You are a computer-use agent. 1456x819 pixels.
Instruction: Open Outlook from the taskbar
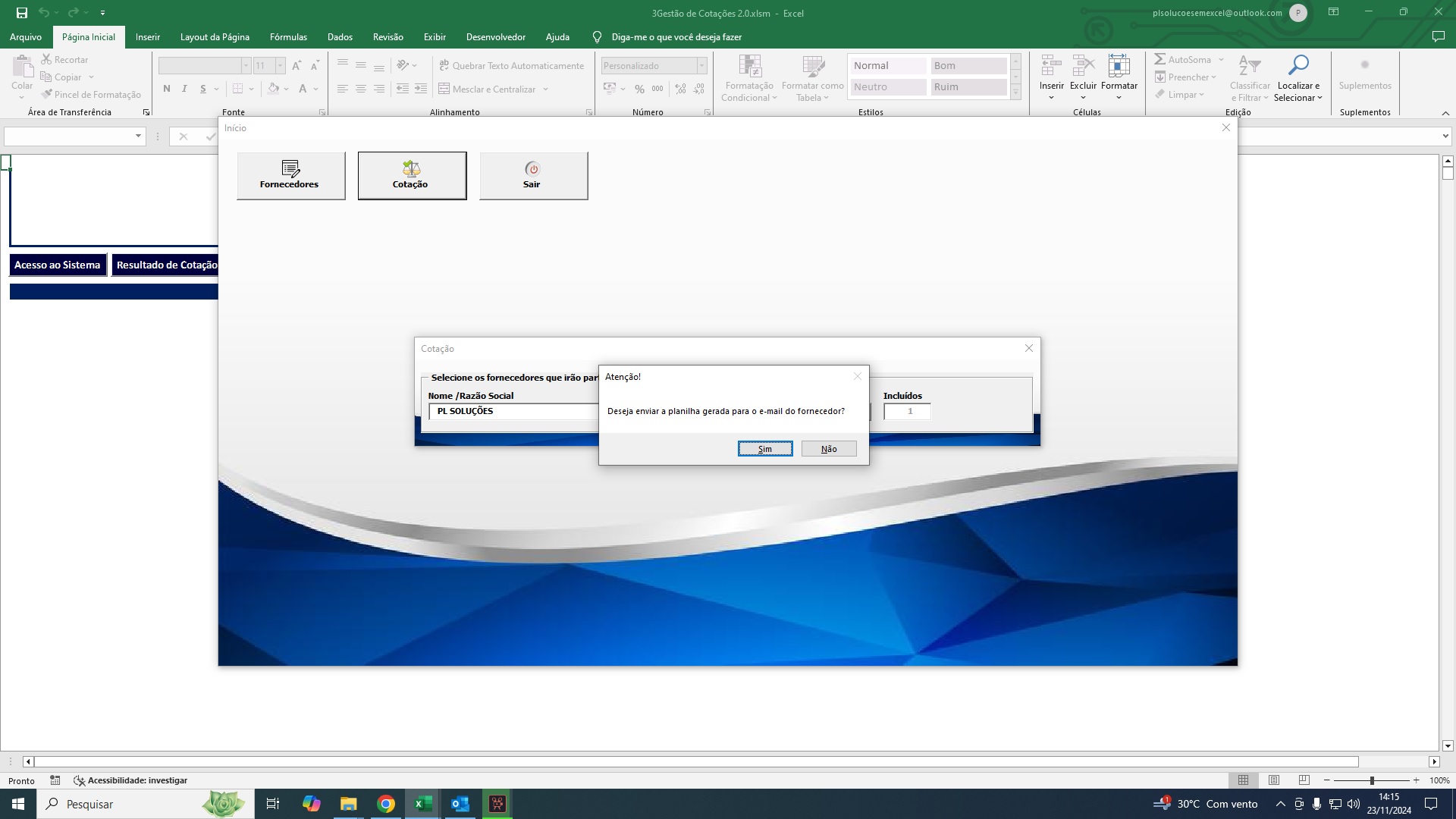click(x=460, y=804)
